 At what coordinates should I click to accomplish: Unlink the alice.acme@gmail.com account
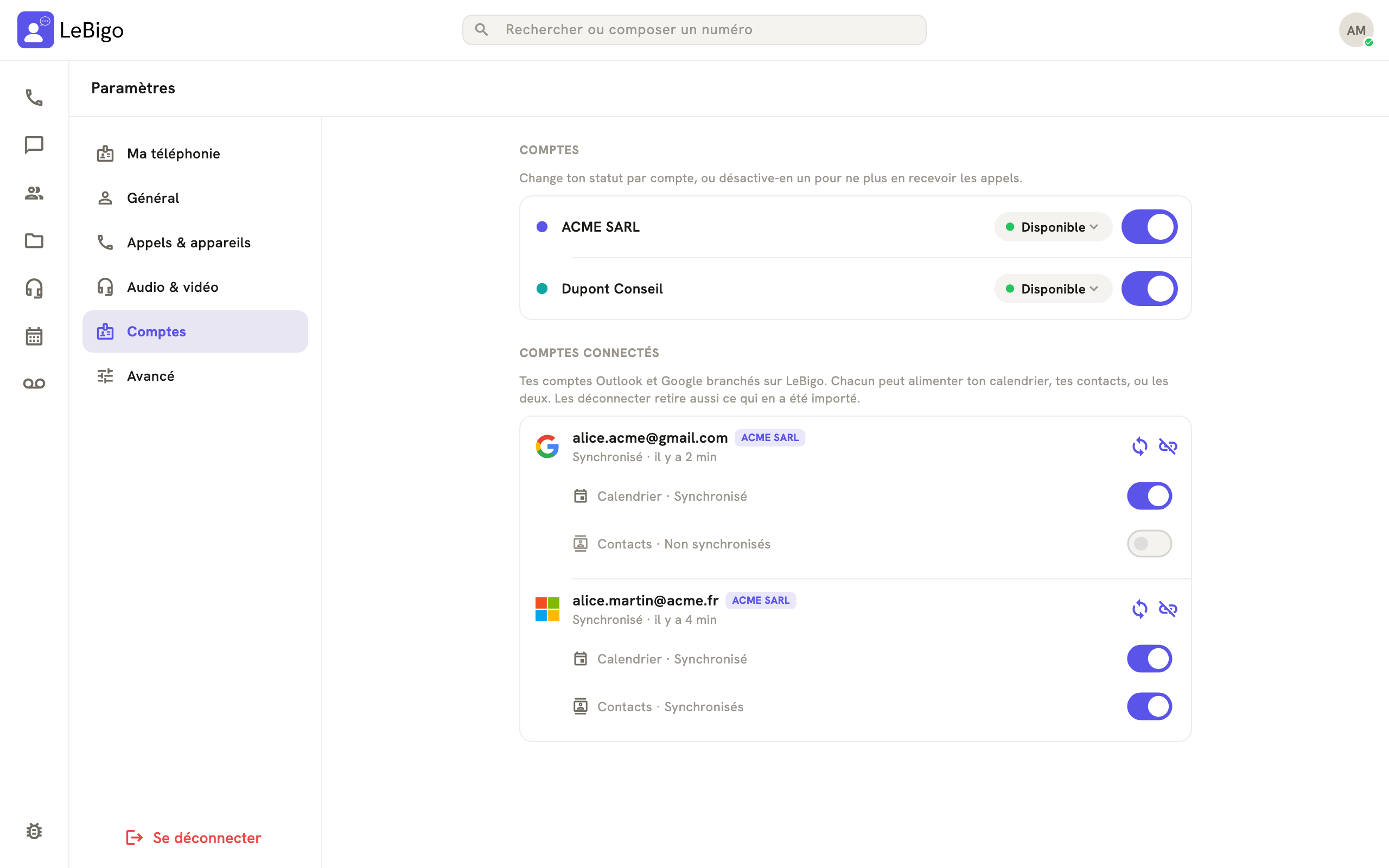click(x=1168, y=446)
